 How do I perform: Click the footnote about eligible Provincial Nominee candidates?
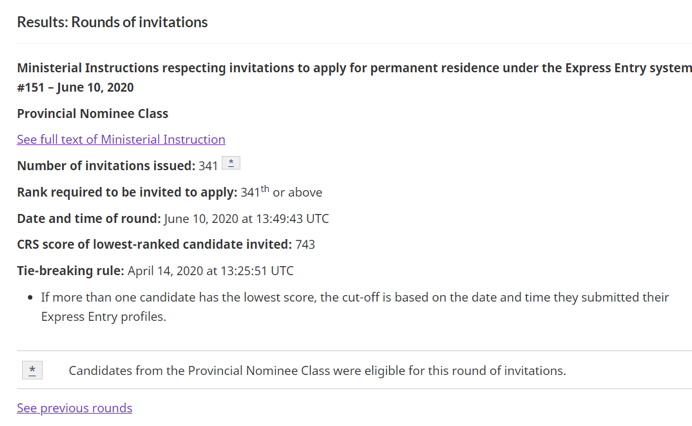pos(317,371)
